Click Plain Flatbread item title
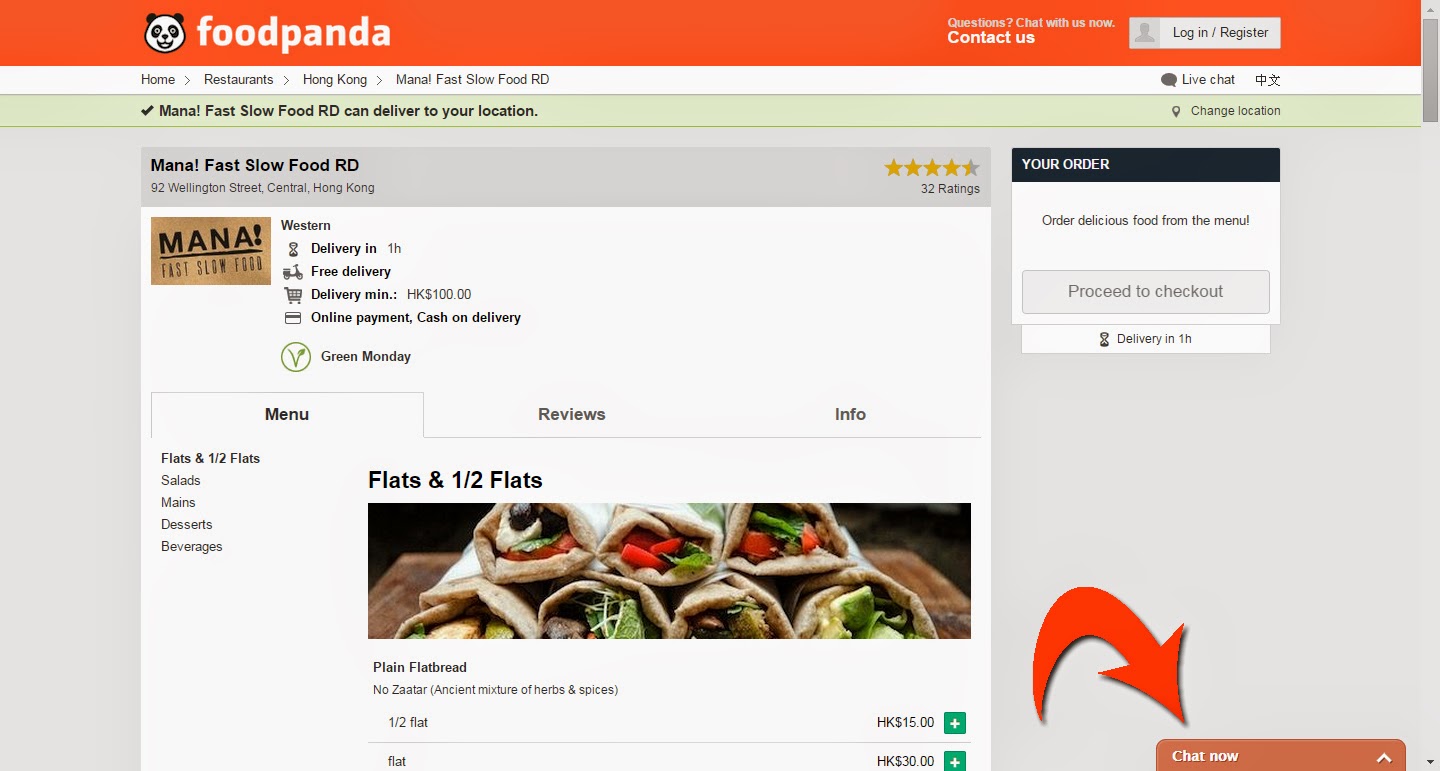 (420, 668)
